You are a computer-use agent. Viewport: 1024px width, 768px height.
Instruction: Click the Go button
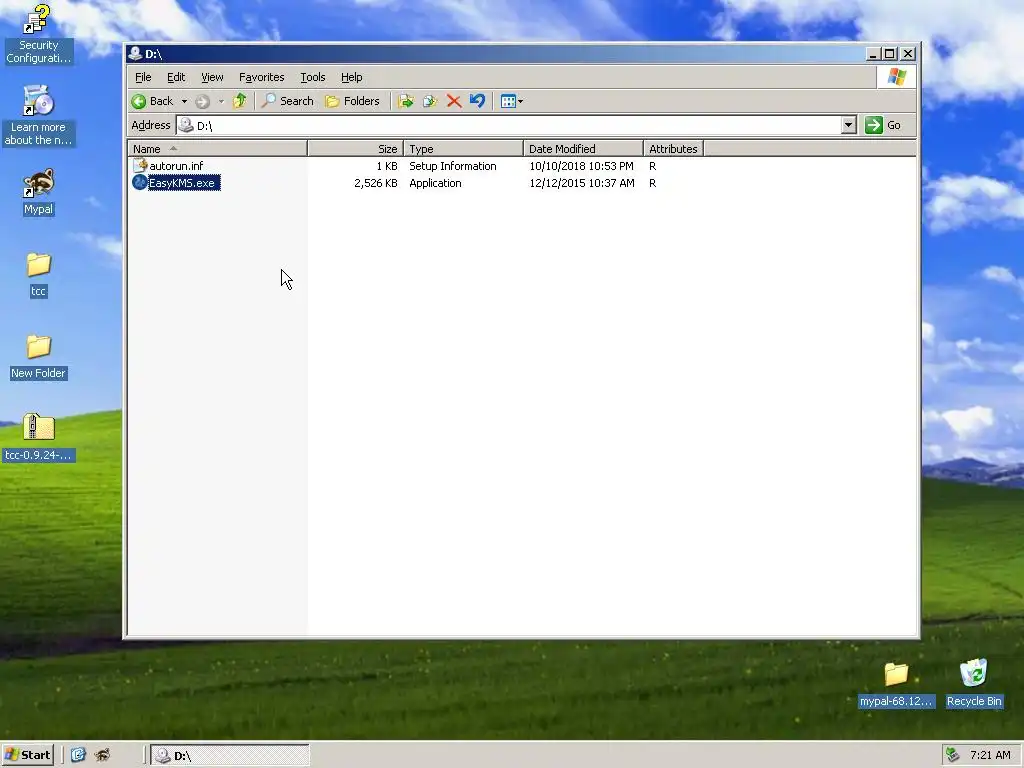884,125
